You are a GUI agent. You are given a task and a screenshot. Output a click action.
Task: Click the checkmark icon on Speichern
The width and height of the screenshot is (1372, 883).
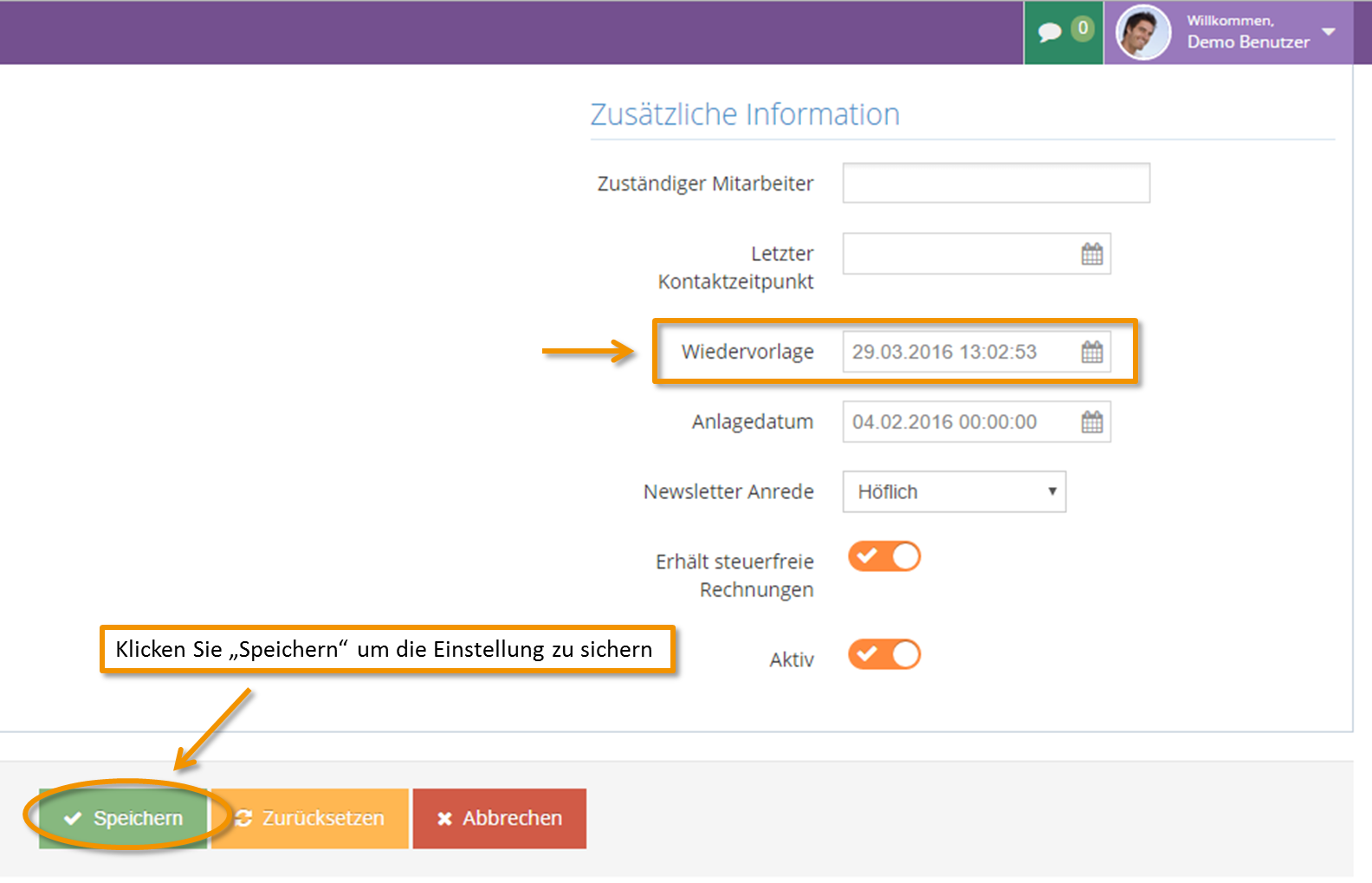pos(73,818)
